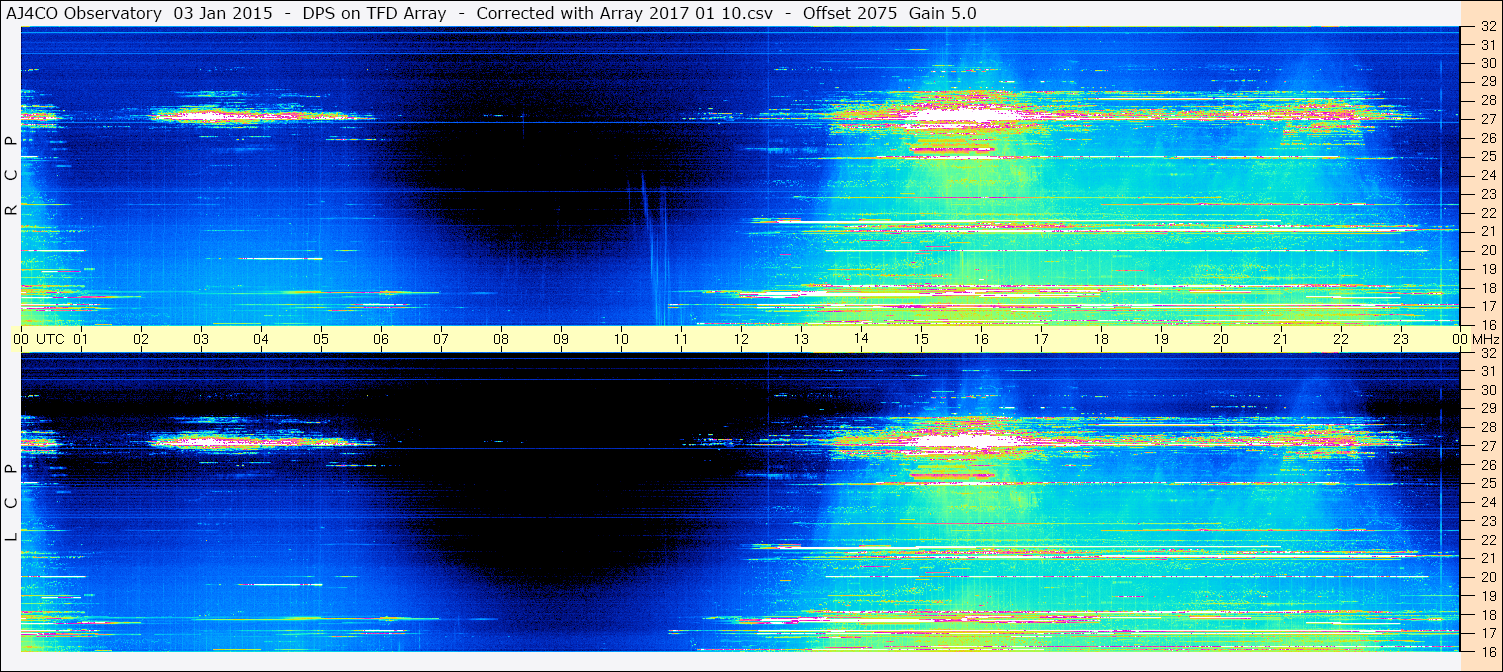Click the 28 MHz label of RCP panel
This screenshot has width=1503, height=672.
pyautogui.click(x=1488, y=100)
